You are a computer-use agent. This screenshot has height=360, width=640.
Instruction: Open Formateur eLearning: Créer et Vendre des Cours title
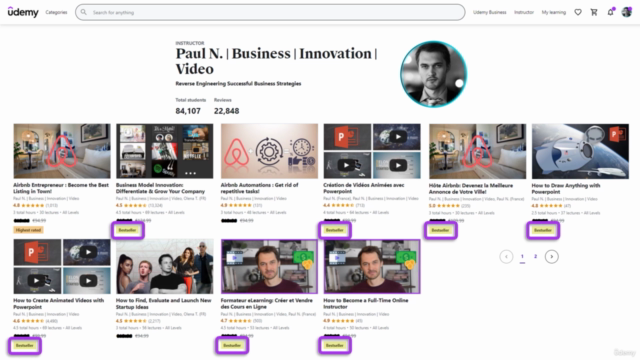267,303
